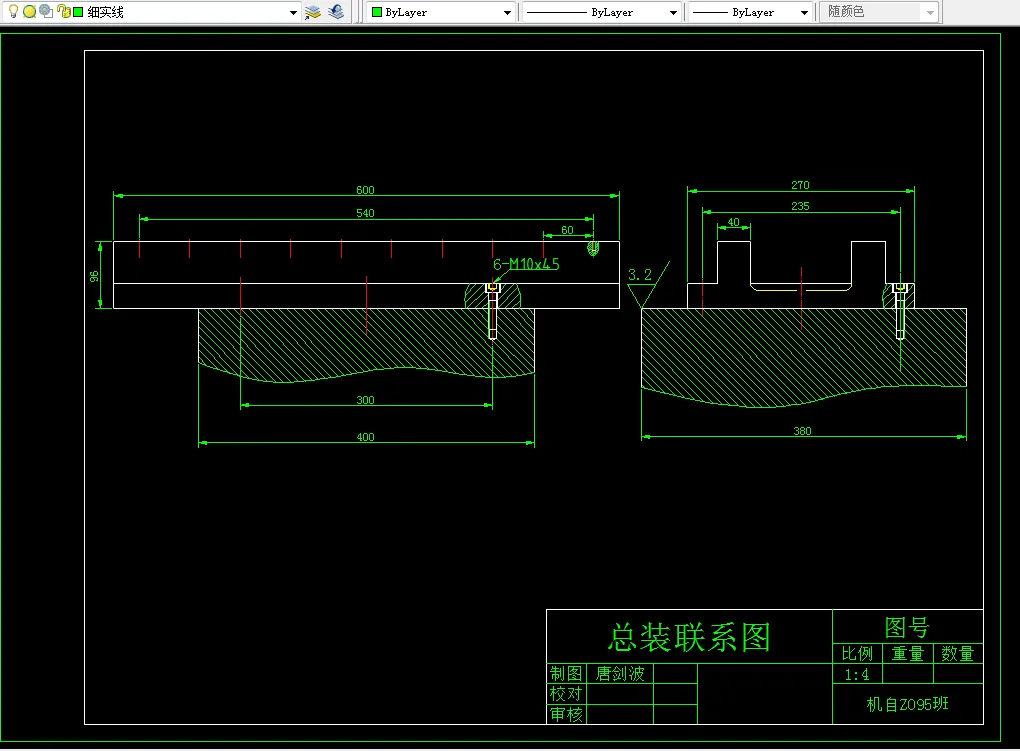Open the ByLayer color control dropdown
This screenshot has height=751, width=1020.
click(507, 12)
